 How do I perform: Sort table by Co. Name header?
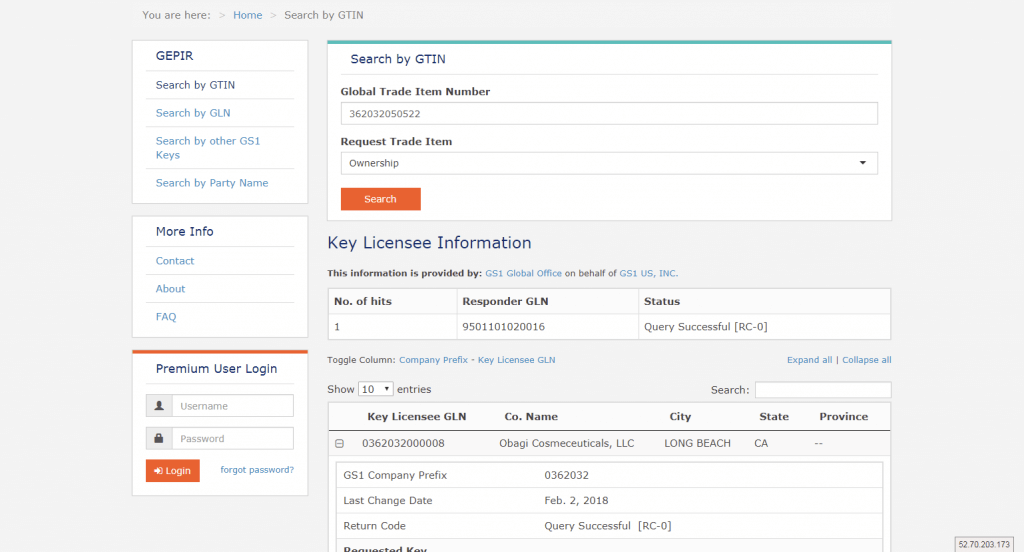tap(531, 417)
